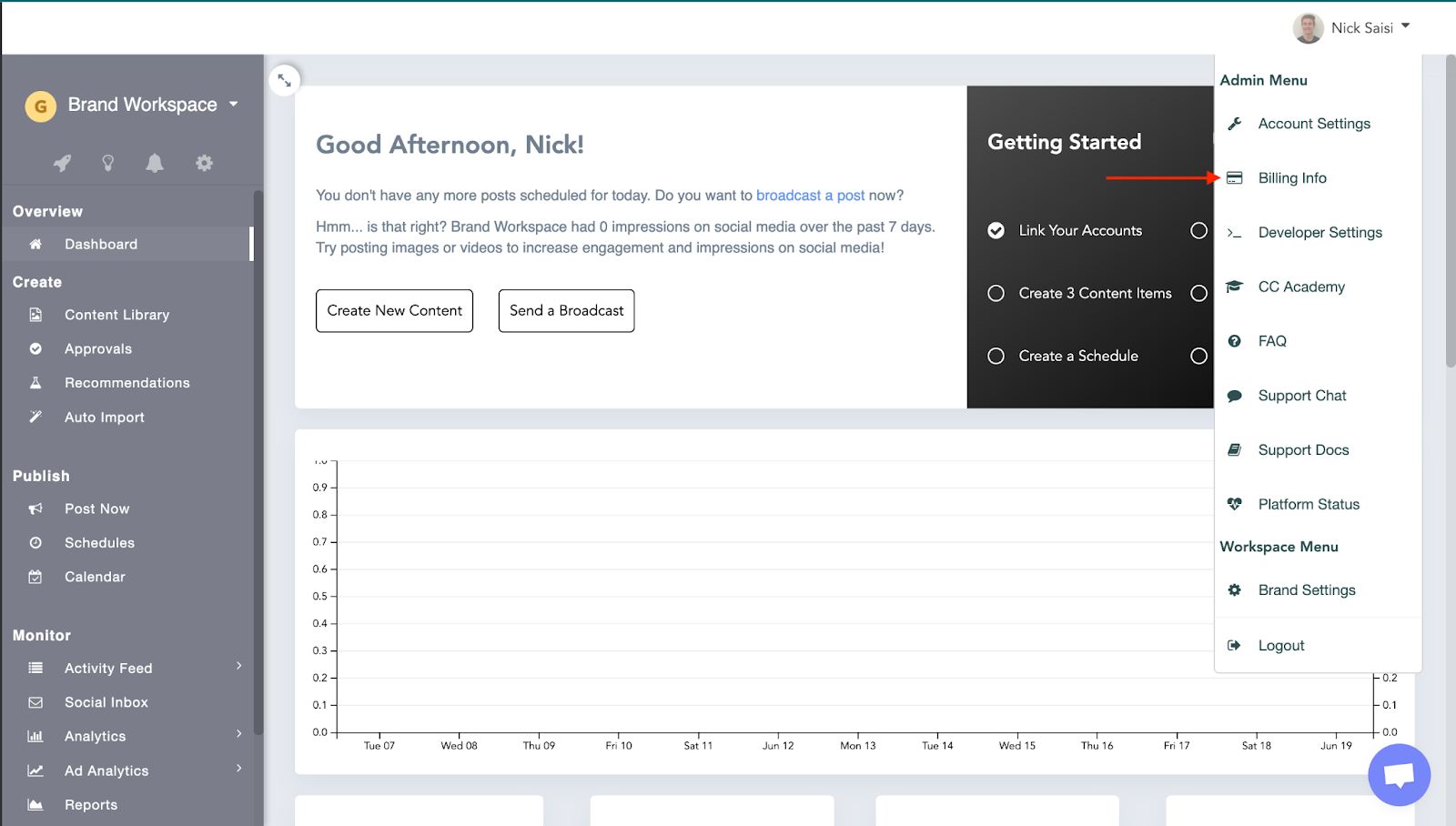Viewport: 1456px width, 826px height.
Task: Click the Account Settings wrench icon
Action: [1235, 124]
